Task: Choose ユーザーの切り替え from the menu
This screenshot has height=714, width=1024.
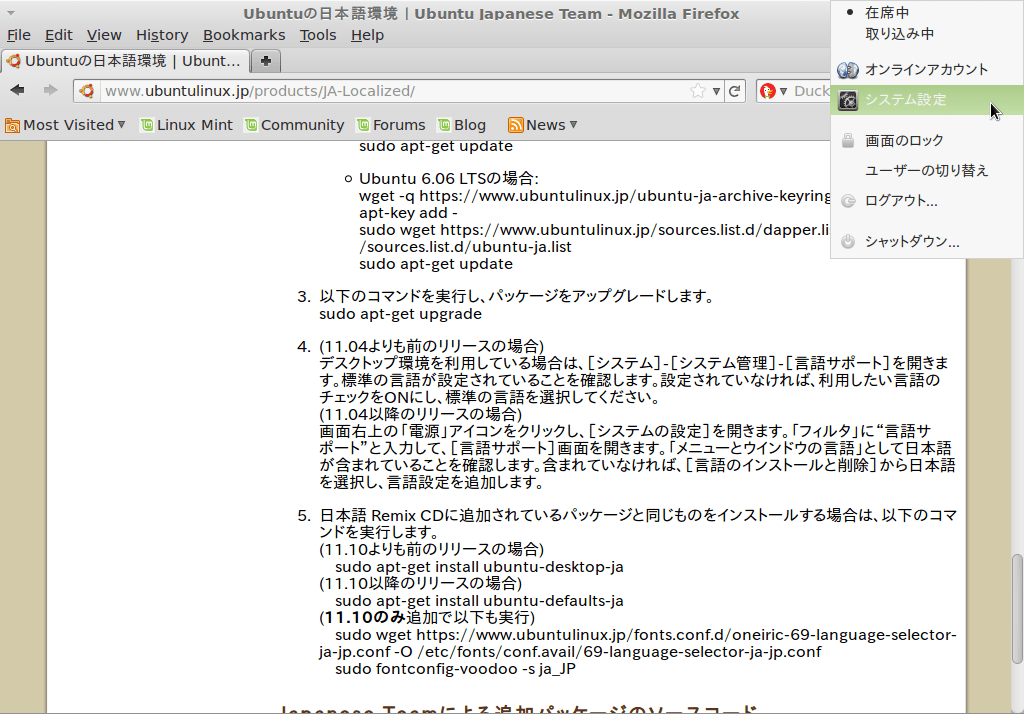Action: coord(927,170)
